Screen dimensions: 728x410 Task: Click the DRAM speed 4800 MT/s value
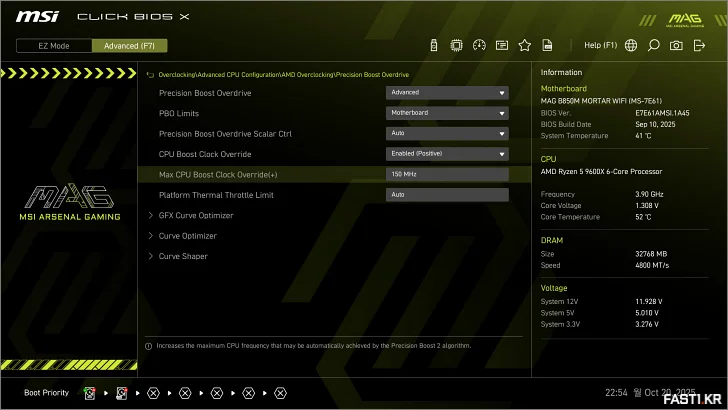click(652, 266)
